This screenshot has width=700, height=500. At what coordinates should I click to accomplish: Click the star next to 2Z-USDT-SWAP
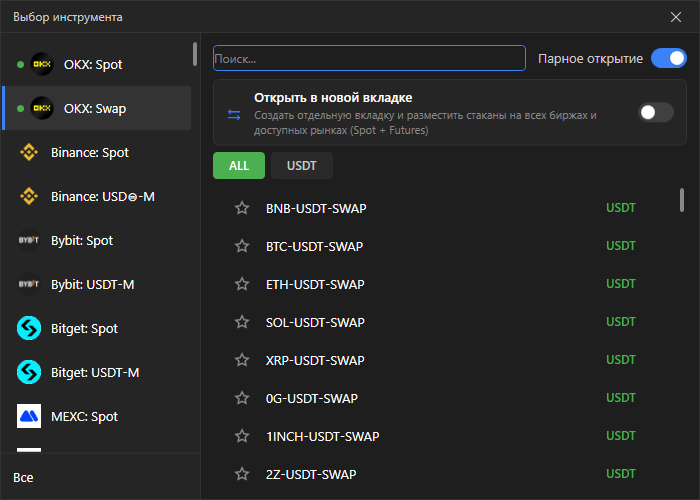[x=242, y=474]
